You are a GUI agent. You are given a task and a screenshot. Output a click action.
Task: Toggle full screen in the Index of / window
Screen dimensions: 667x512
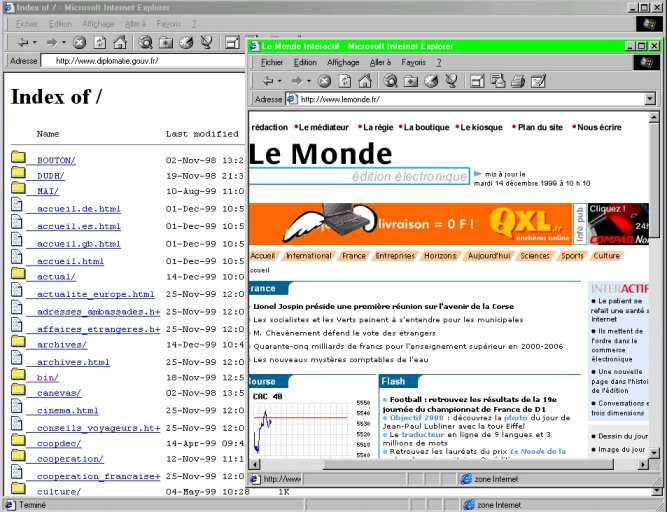tap(232, 42)
